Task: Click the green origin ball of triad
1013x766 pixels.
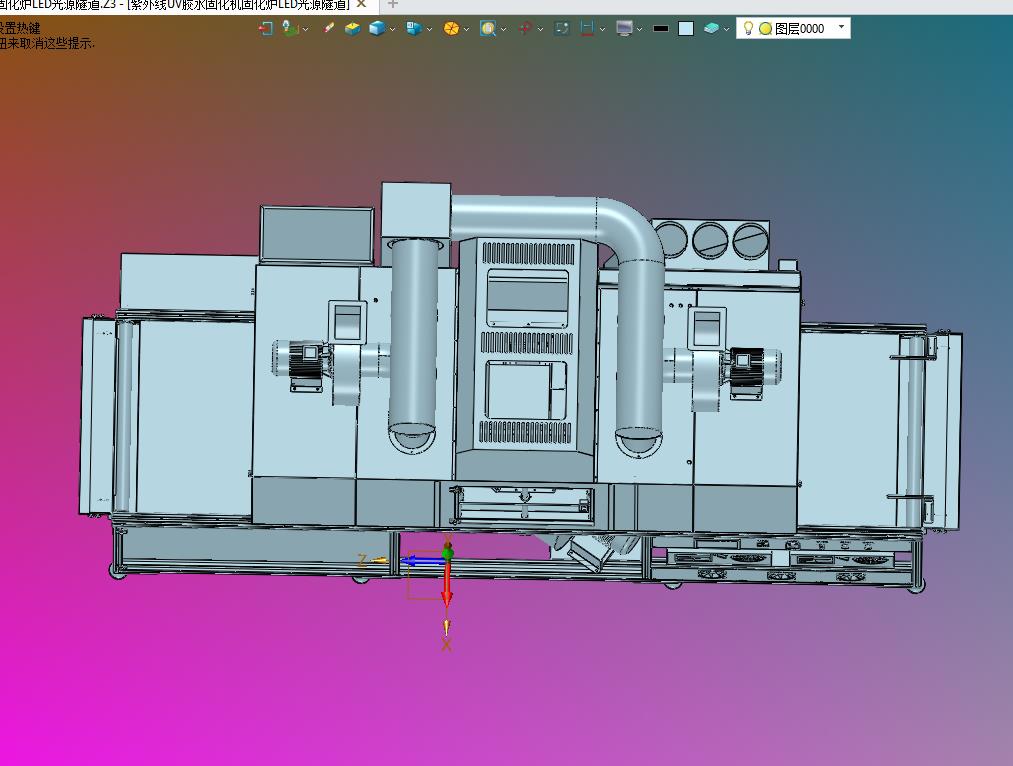Action: point(448,552)
